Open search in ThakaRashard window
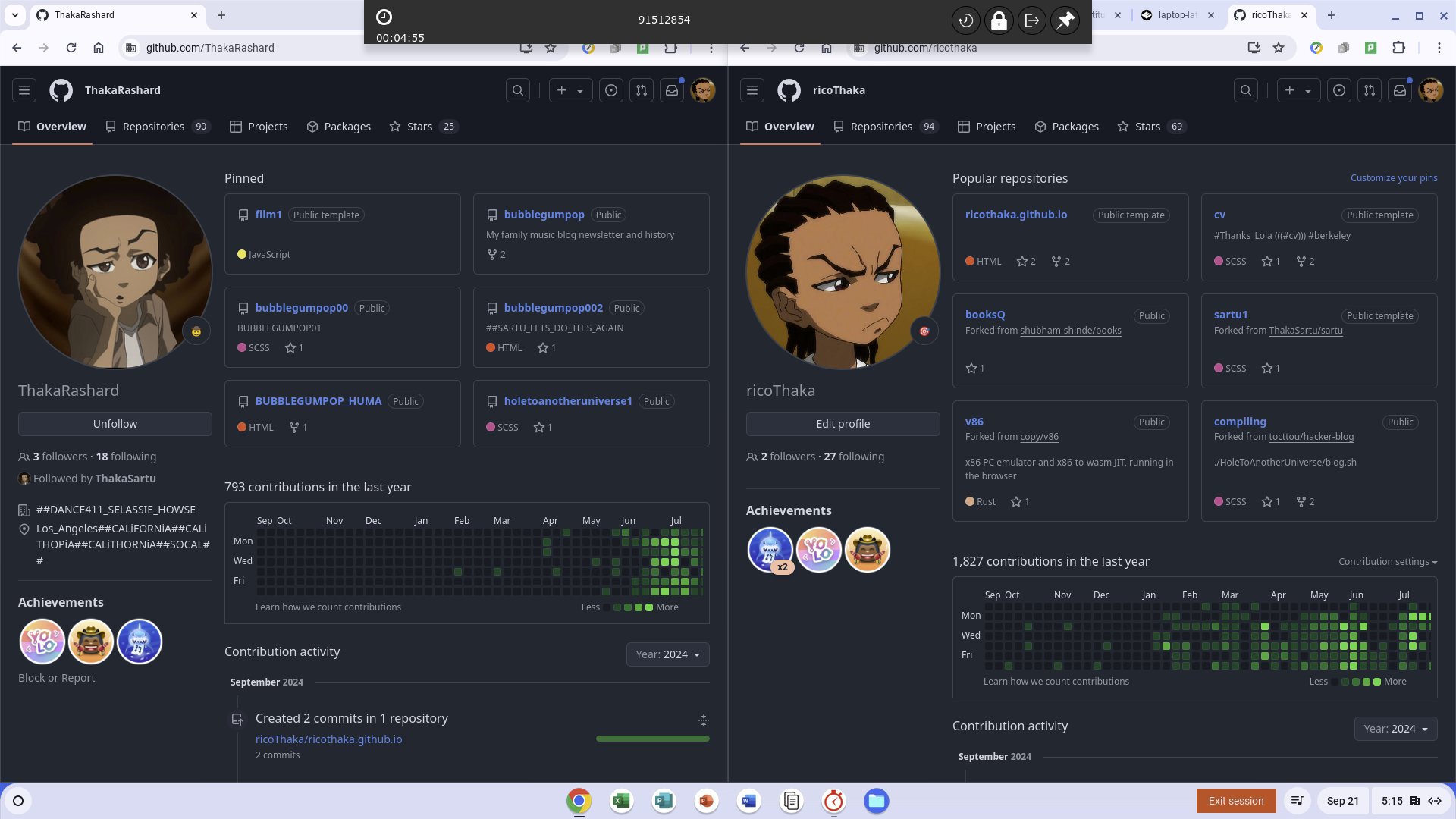 (x=518, y=90)
